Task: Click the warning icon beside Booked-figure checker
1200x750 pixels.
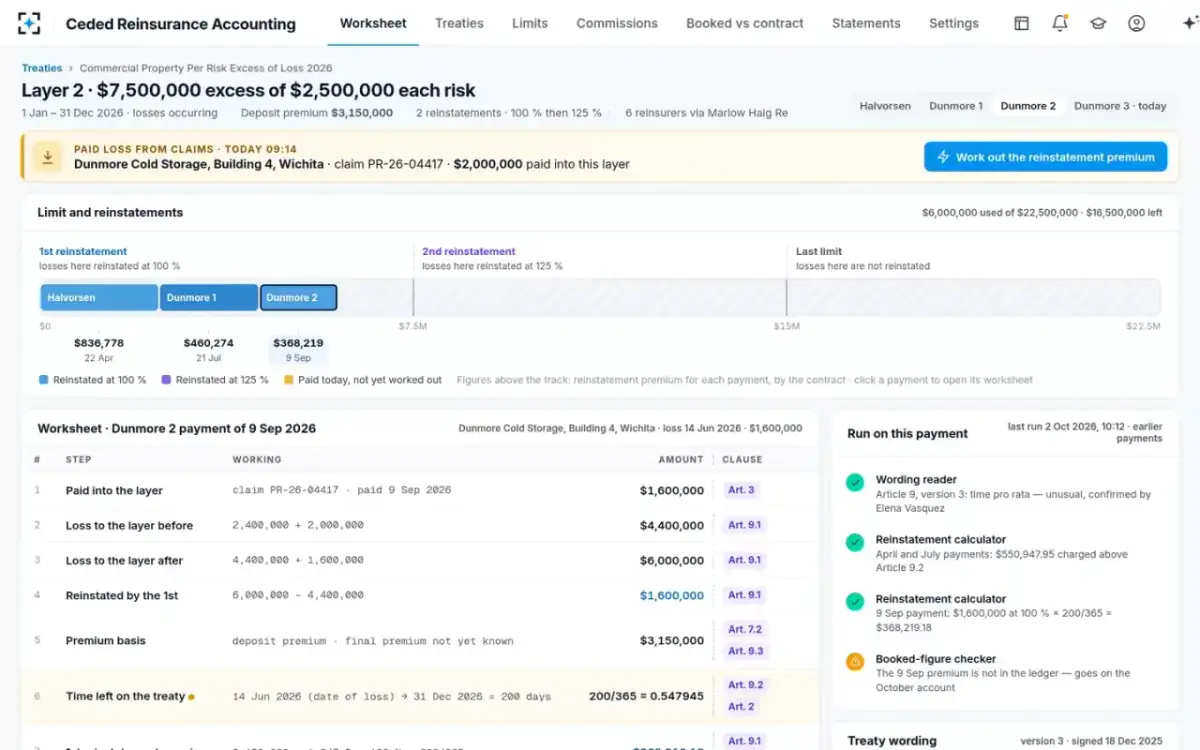Action: click(x=854, y=661)
